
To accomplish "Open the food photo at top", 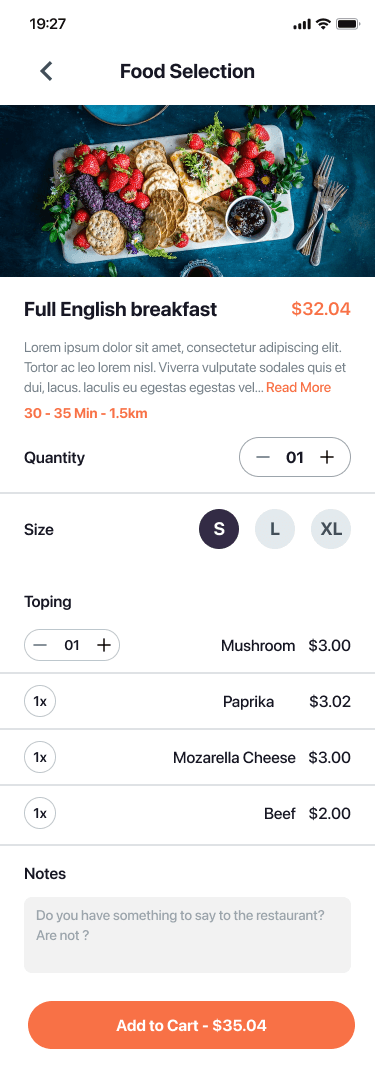I will (187, 191).
